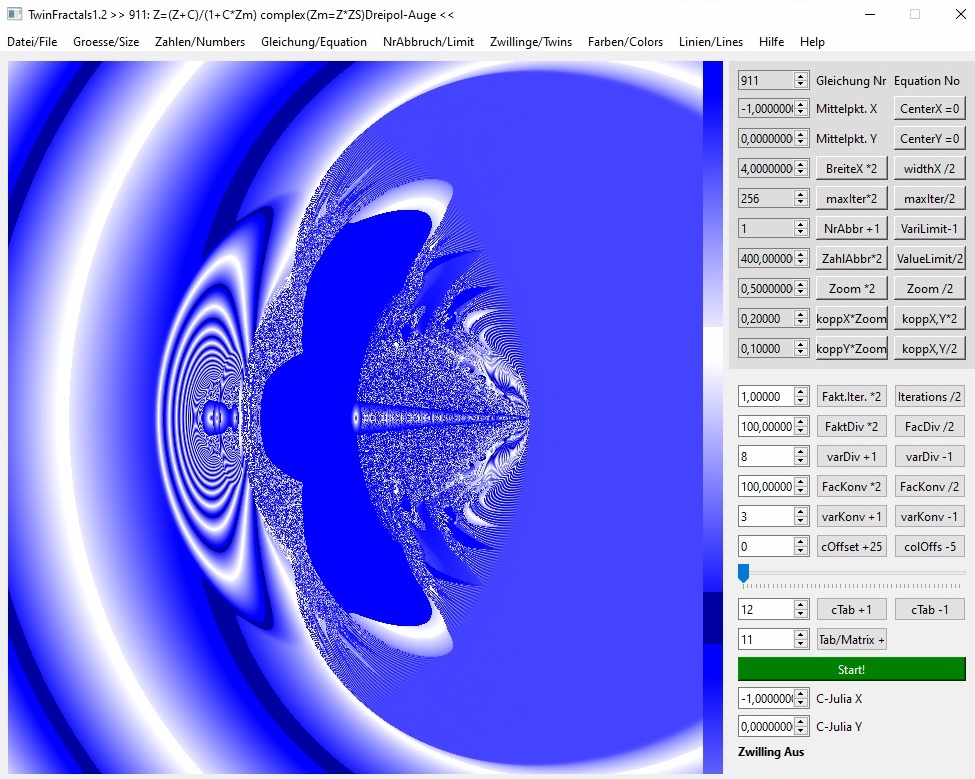Click the varDiv +1 button
The width and height of the screenshot is (975, 779).
(x=851, y=456)
